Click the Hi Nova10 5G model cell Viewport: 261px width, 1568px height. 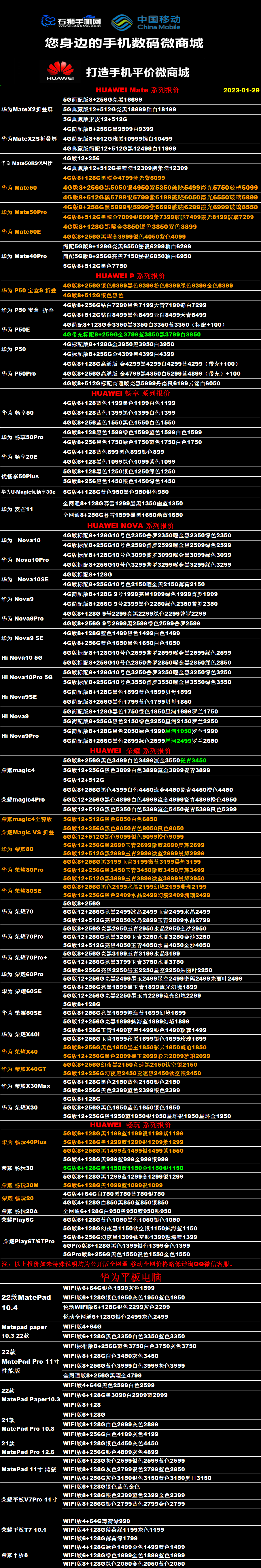point(31,657)
